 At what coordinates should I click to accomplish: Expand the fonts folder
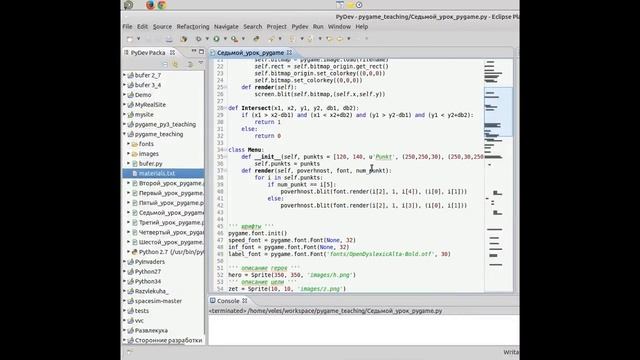point(129,144)
